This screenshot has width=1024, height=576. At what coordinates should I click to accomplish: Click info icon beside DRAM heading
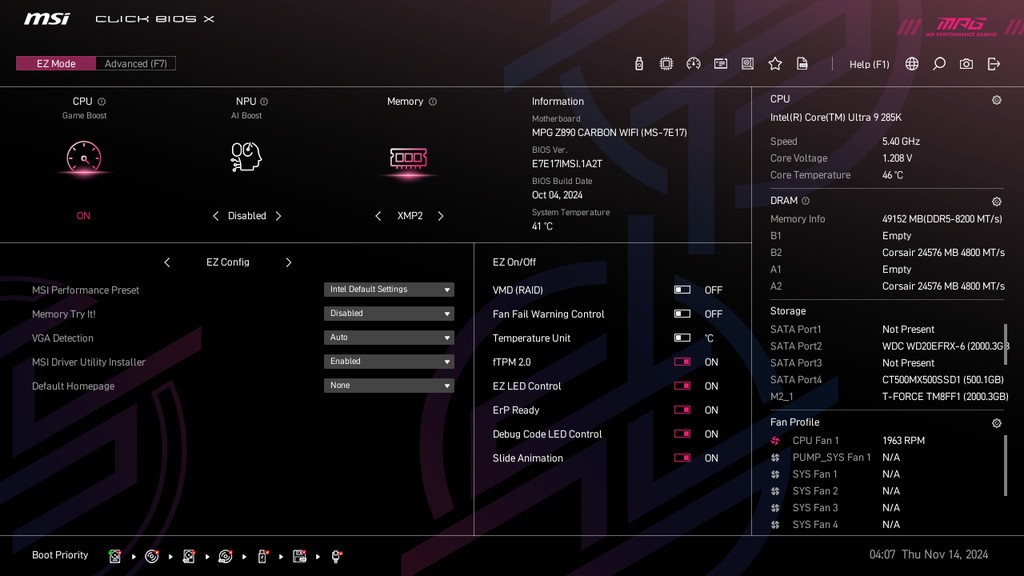(x=805, y=200)
